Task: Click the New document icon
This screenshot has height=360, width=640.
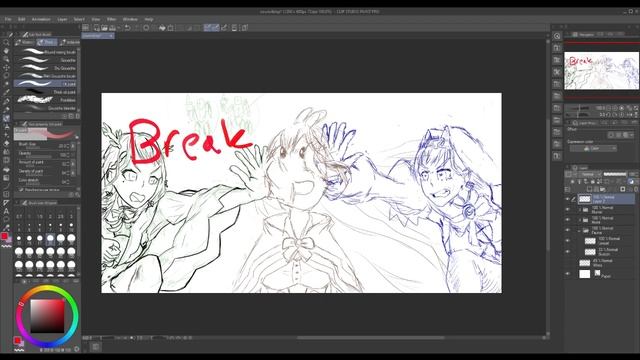Action: [97, 28]
